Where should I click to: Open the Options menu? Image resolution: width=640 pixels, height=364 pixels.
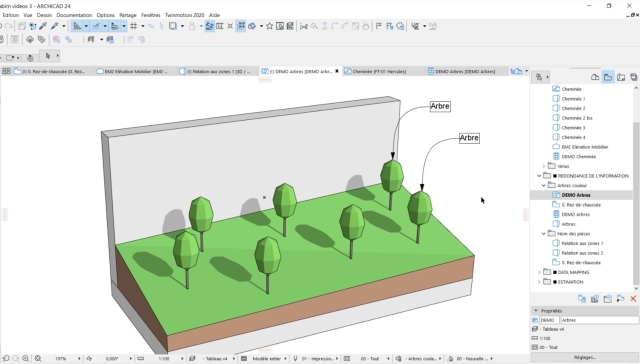point(105,15)
